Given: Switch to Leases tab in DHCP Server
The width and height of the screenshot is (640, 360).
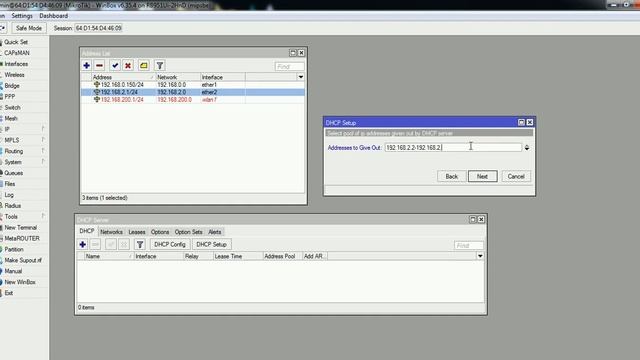Looking at the screenshot, I should 137,232.
